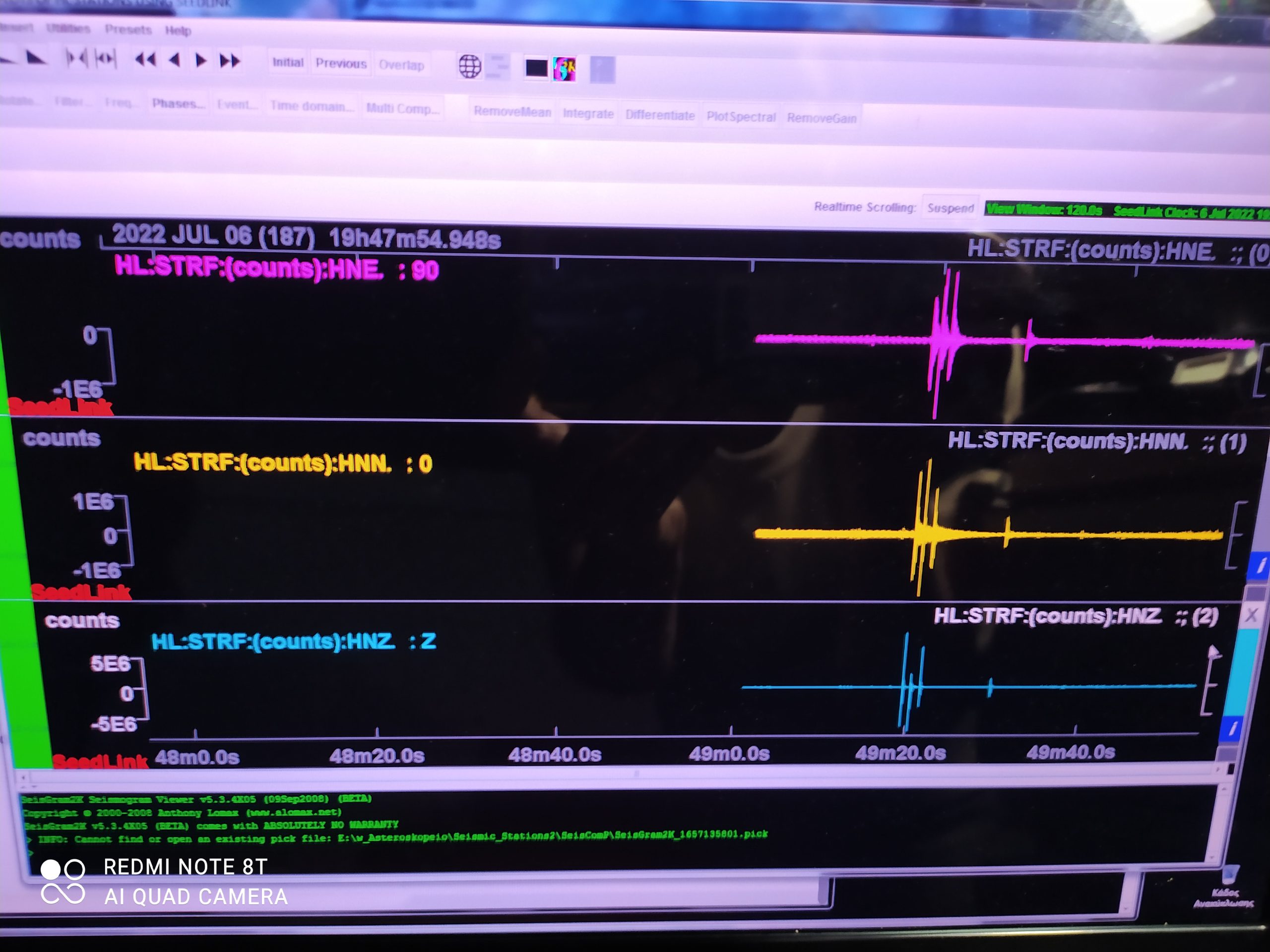The width and height of the screenshot is (1270, 952).
Task: Click the single left arrow step-back button
Action: [x=175, y=59]
